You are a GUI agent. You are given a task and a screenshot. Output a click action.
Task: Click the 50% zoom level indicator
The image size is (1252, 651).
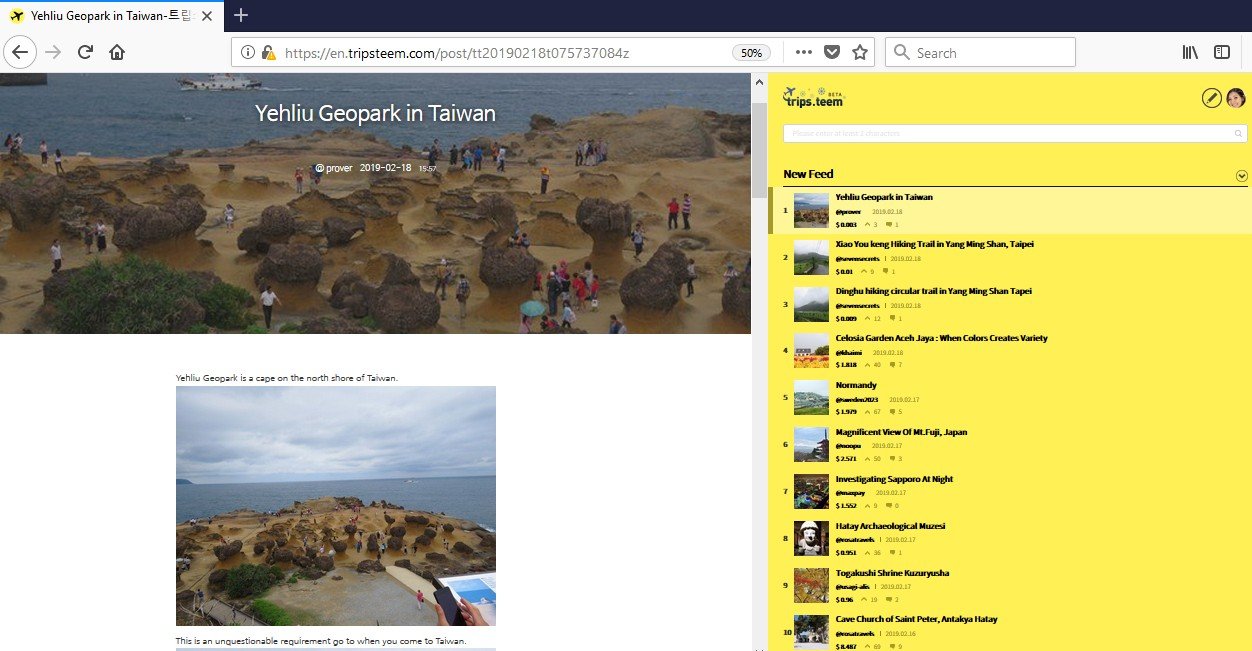(x=750, y=52)
